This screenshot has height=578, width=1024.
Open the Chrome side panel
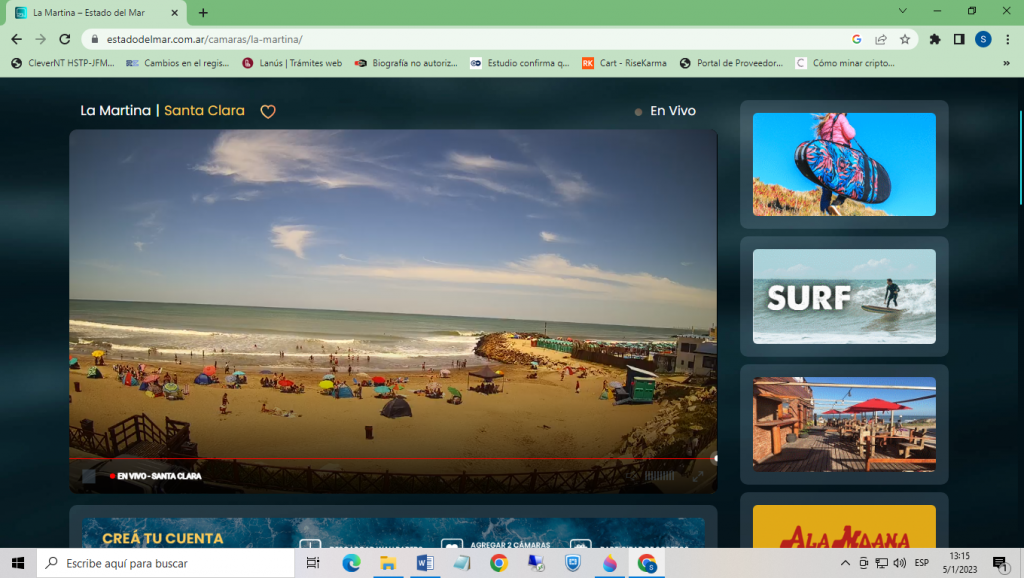pos(959,39)
